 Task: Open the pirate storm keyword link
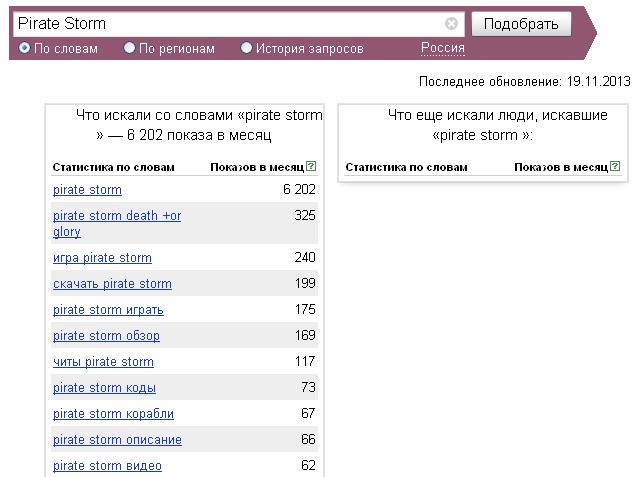coord(87,190)
